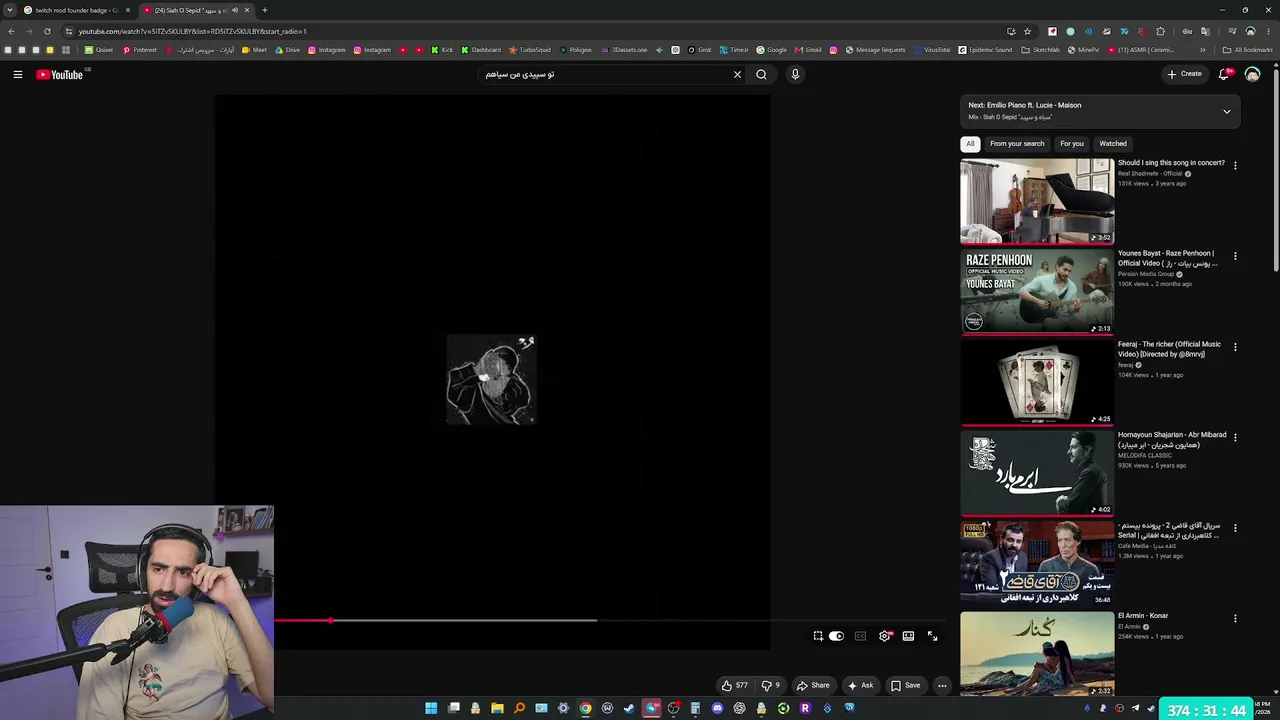Open the Chrome three-dot menu
Viewport: 1280px width, 720px height.
coord(1269,31)
